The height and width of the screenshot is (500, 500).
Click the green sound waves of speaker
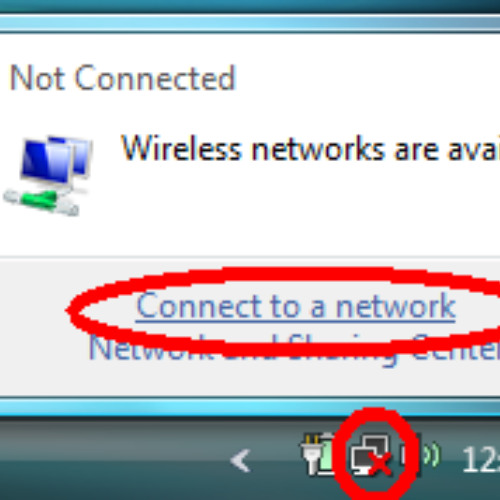(x=433, y=455)
